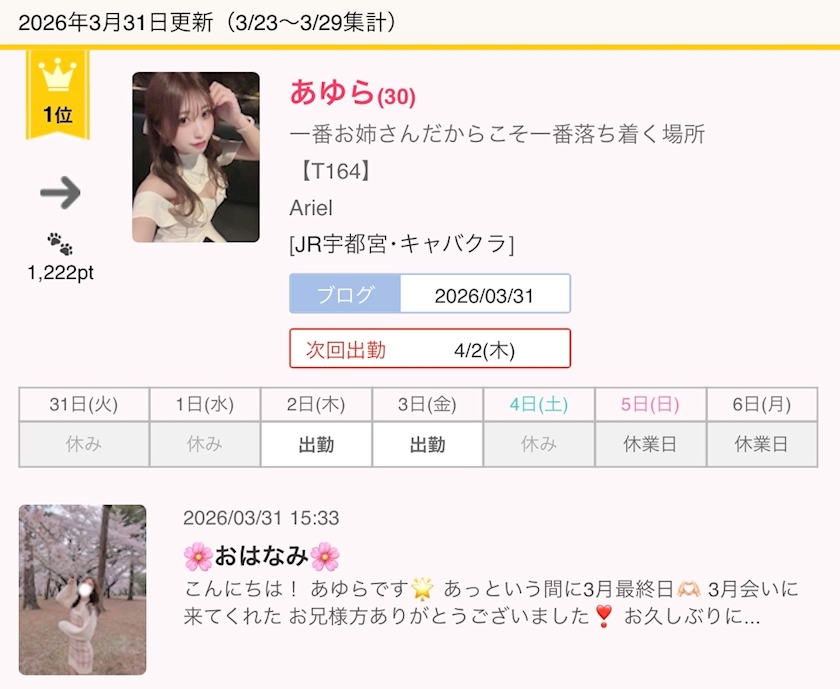
Task: Open the cherry blossom blog thumbnail
Action: pyautogui.click(x=82, y=589)
